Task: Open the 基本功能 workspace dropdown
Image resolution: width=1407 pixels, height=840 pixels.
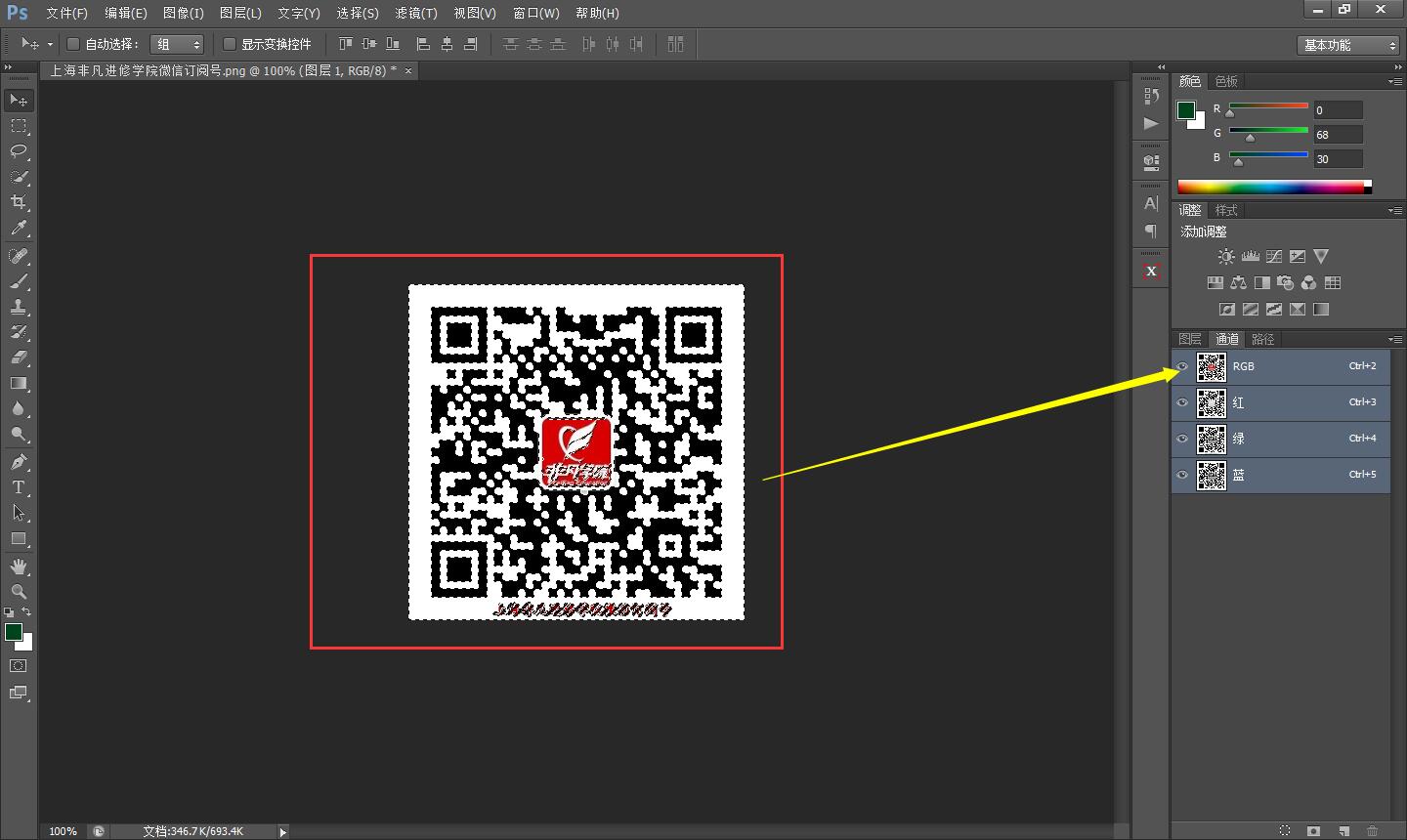Action: [1349, 45]
